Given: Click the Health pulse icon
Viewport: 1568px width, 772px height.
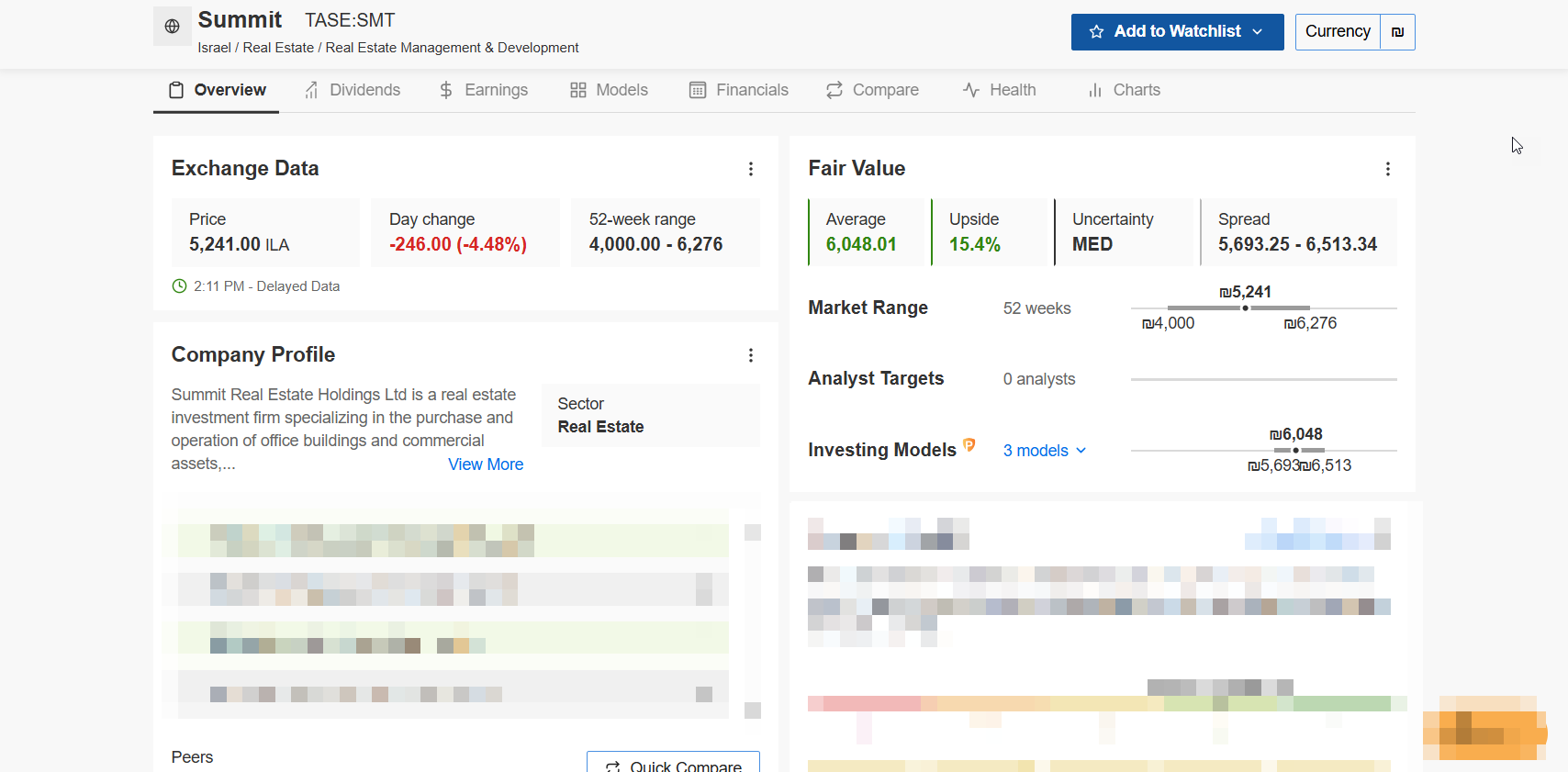Looking at the screenshot, I should [971, 90].
